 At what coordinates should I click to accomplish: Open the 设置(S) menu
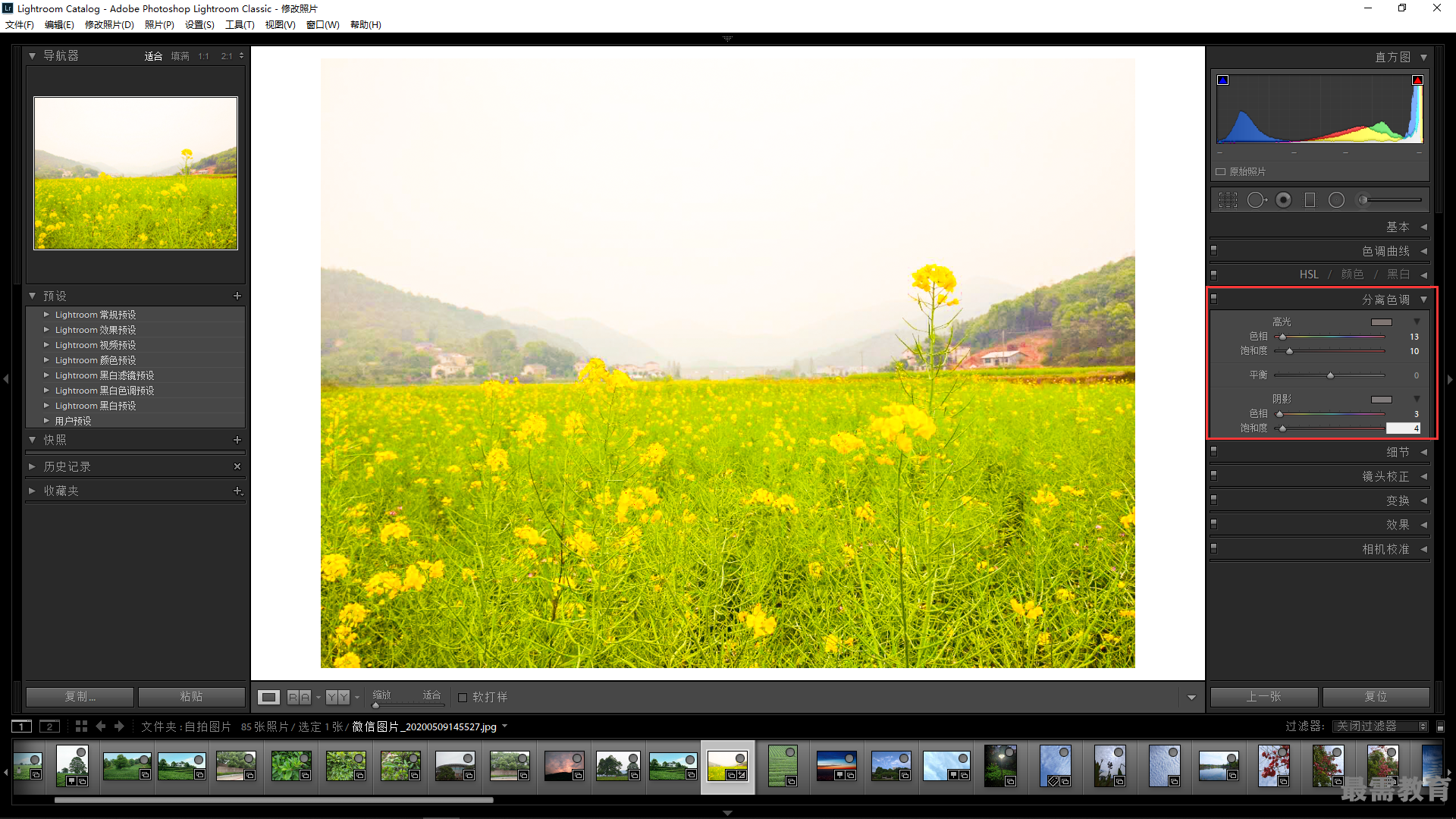(x=199, y=25)
